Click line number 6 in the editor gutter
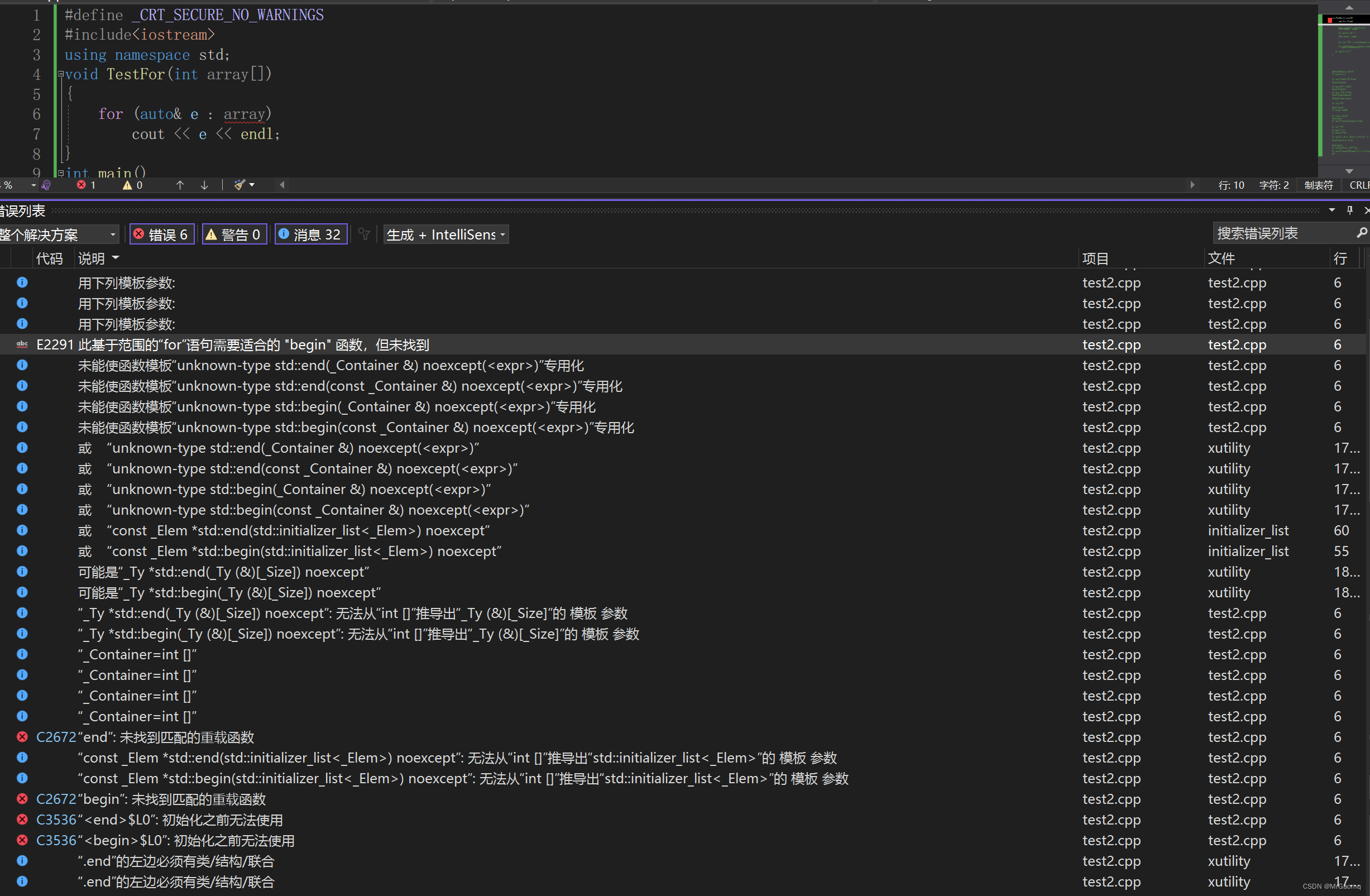Viewport: 1370px width, 896px height. pyautogui.click(x=36, y=114)
